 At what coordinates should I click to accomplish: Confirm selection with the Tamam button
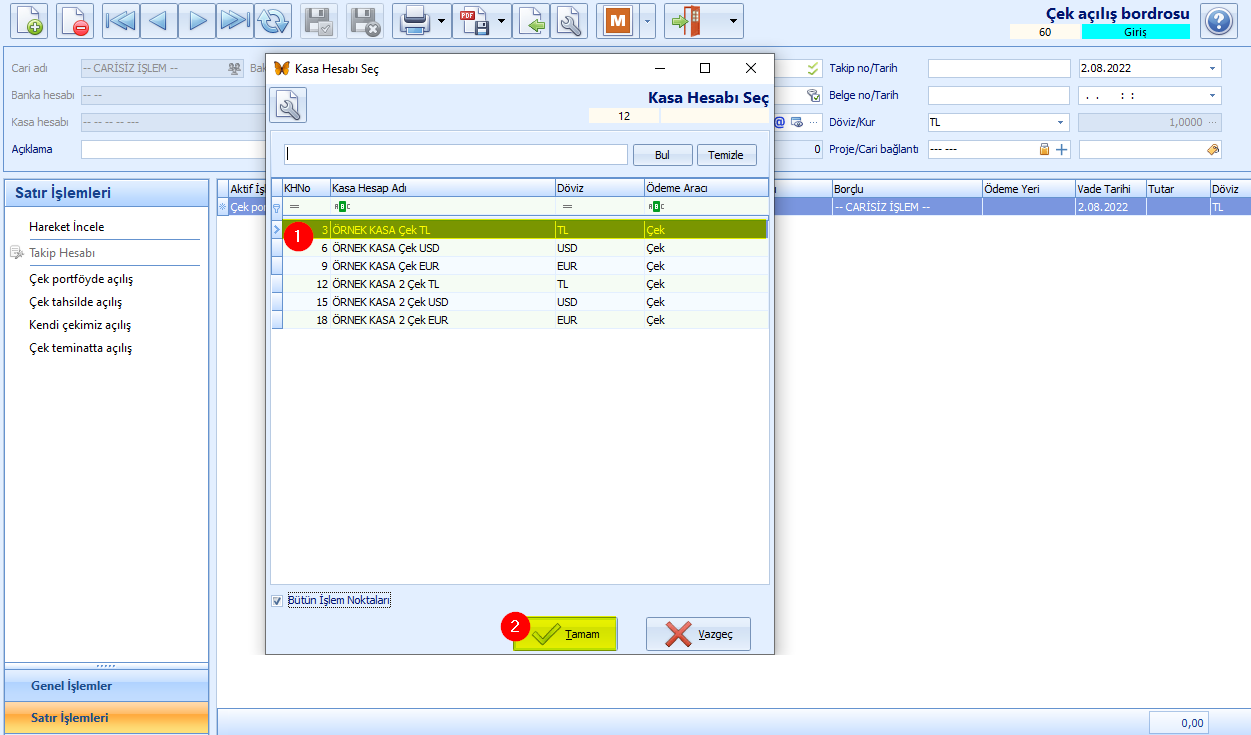(565, 634)
